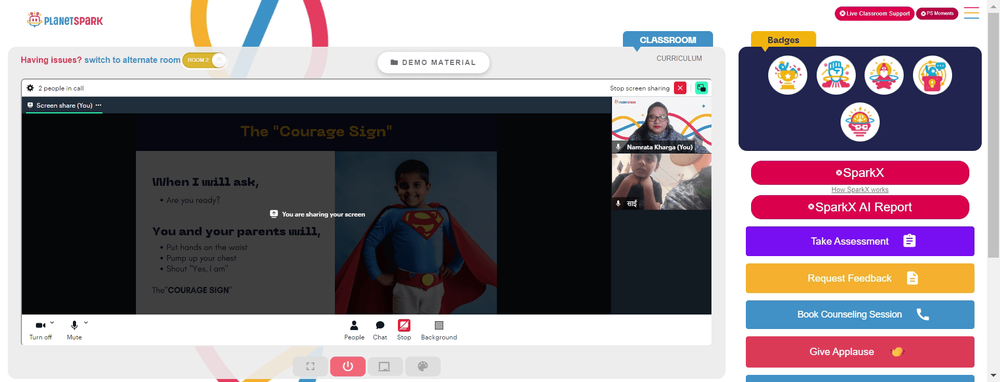Click microphone icon on Namrata Kharga tile
This screenshot has width=1000, height=382.
[x=618, y=147]
